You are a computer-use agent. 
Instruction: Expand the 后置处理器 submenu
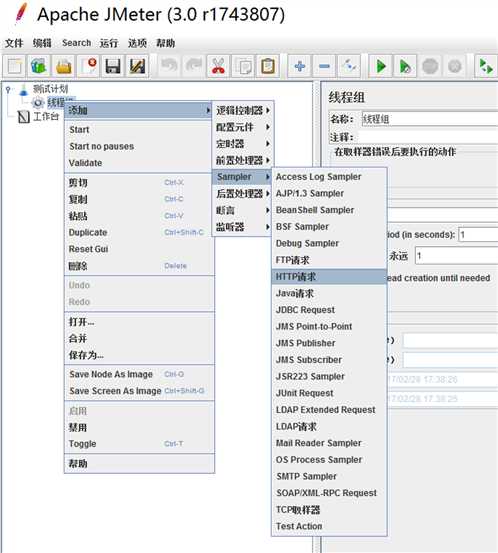[x=242, y=193]
